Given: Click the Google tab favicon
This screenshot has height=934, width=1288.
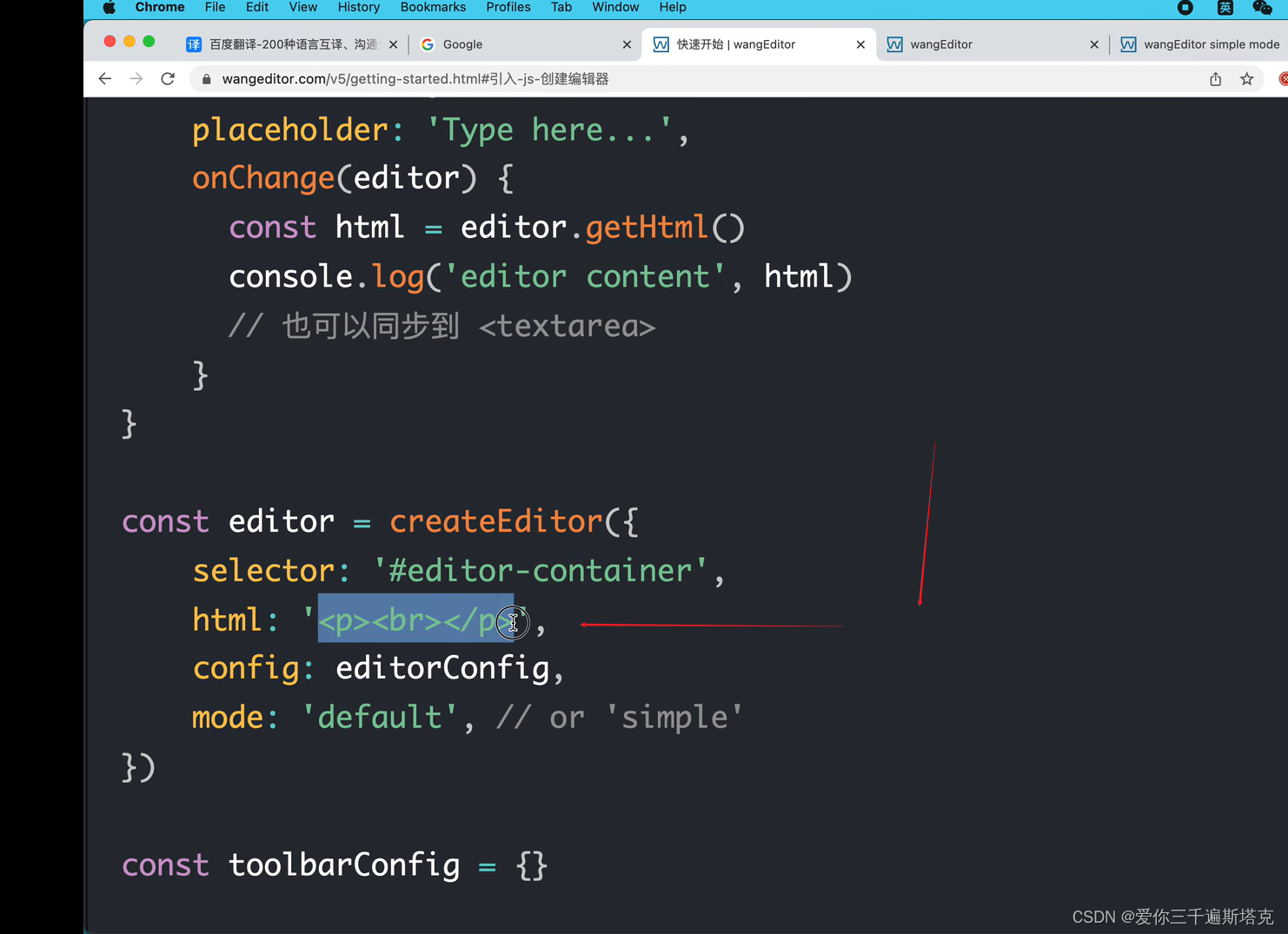Looking at the screenshot, I should (x=428, y=44).
